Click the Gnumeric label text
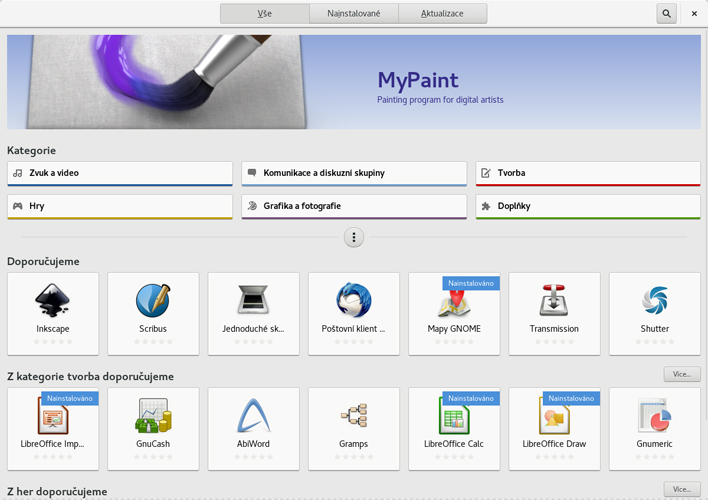 654,444
